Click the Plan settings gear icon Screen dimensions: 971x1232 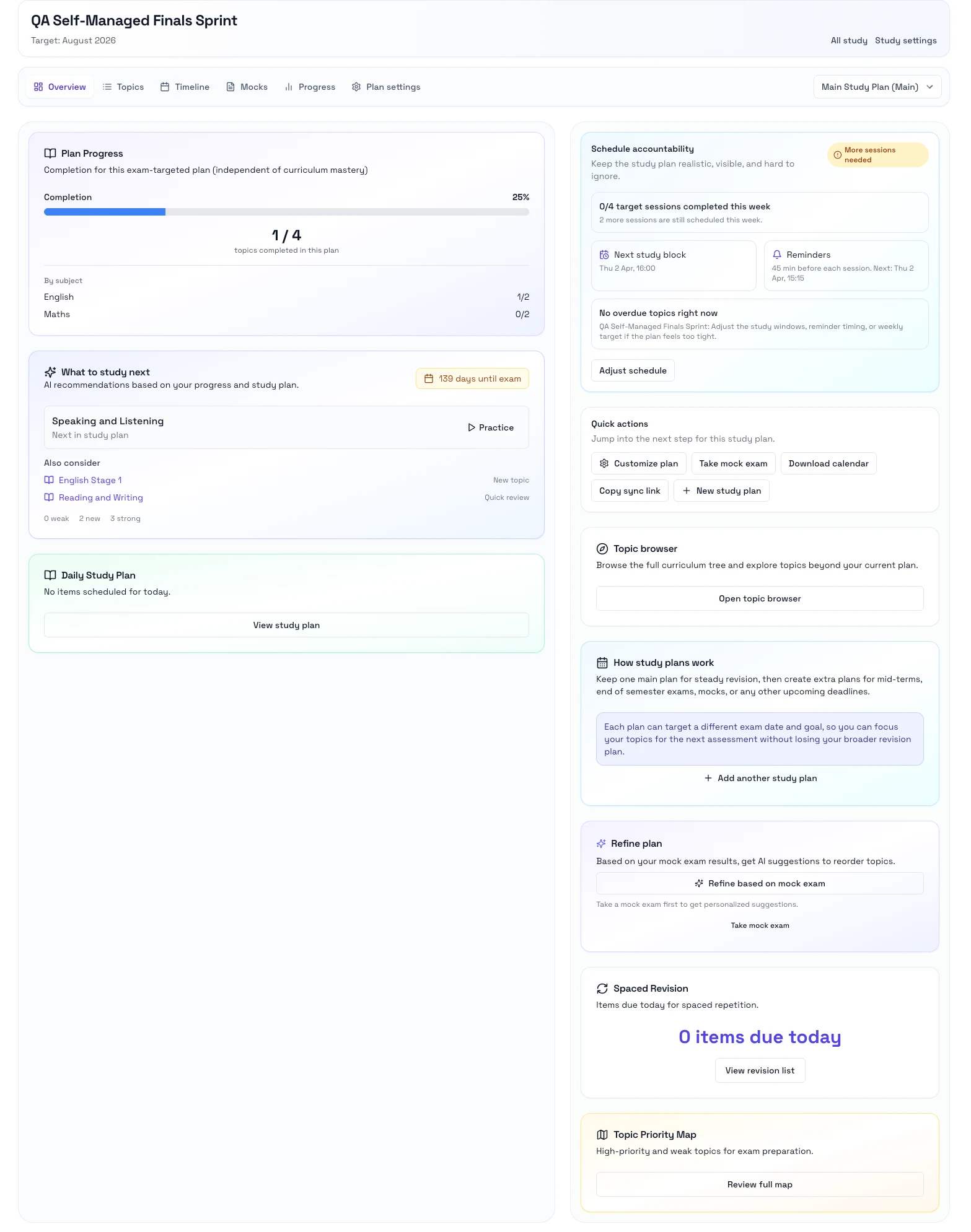[x=356, y=87]
